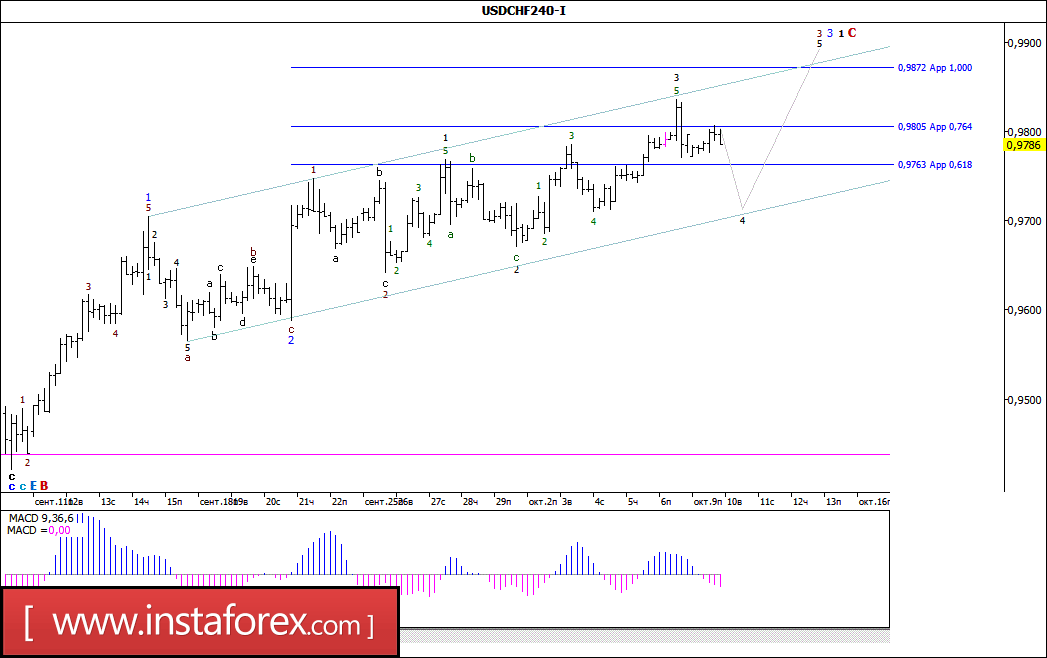
Task: Click the USDCHF240-I chart title
Action: 524,10
